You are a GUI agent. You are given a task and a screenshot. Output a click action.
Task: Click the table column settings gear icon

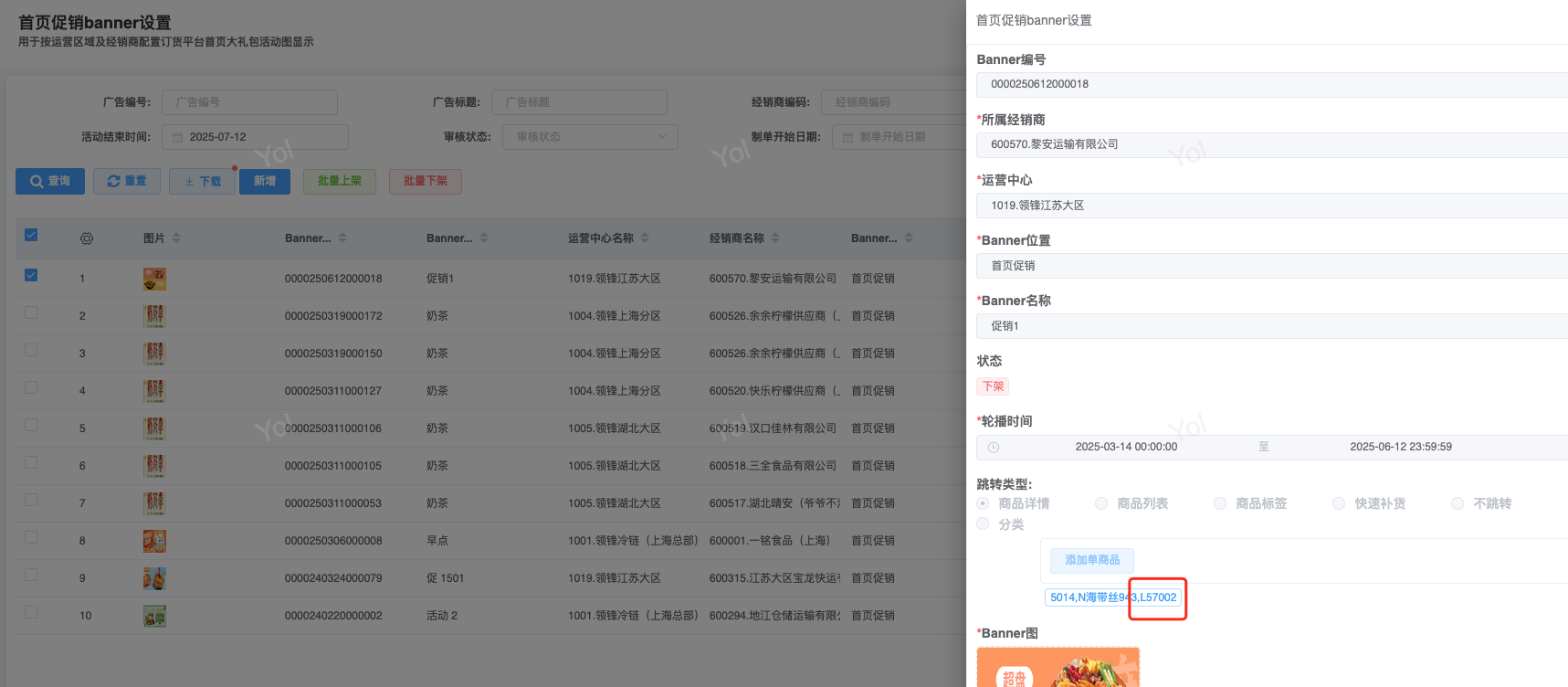click(x=87, y=238)
